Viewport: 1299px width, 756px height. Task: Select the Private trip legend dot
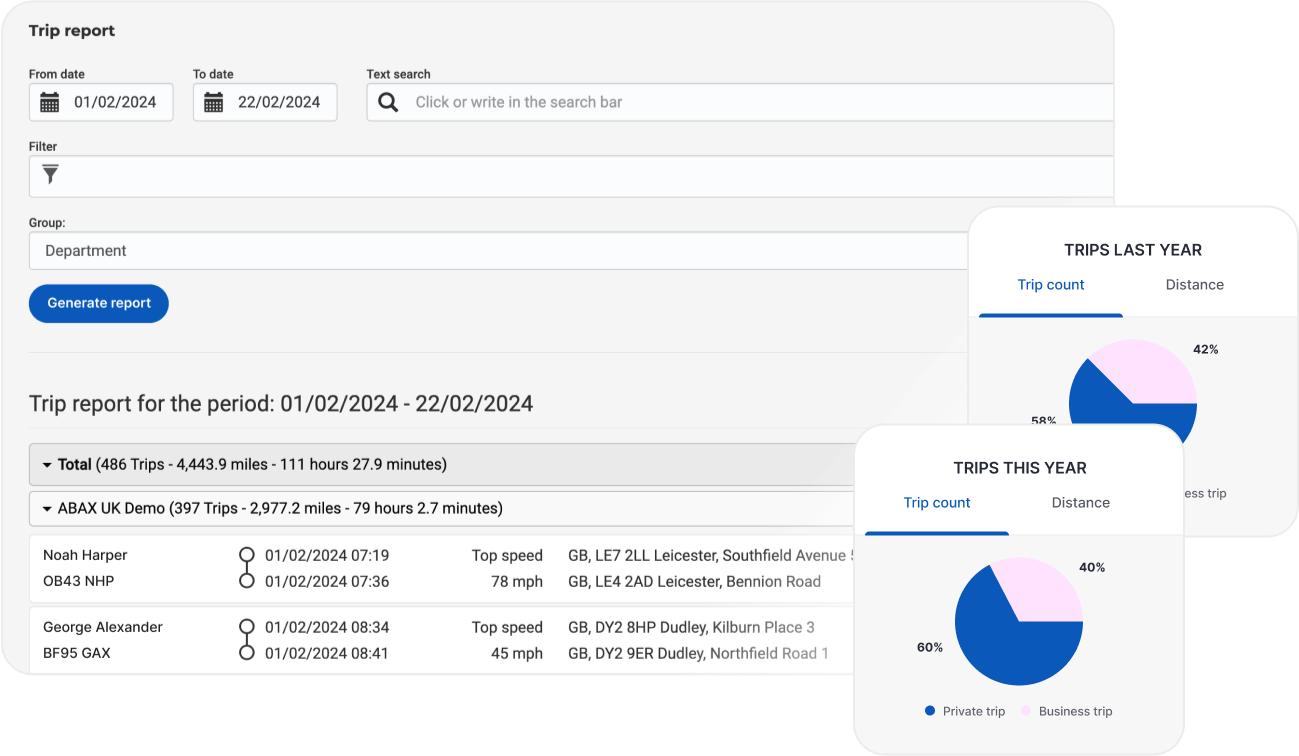tap(928, 711)
